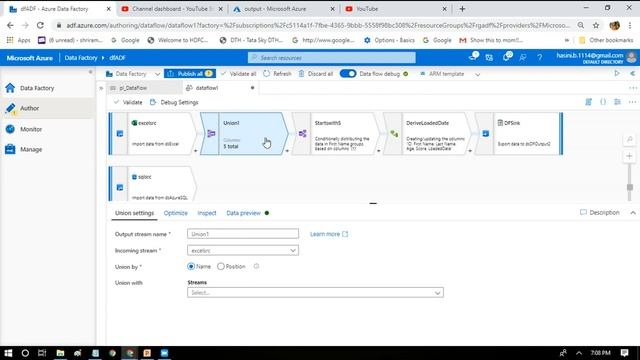Click the Union by info icon

pyautogui.click(x=256, y=266)
